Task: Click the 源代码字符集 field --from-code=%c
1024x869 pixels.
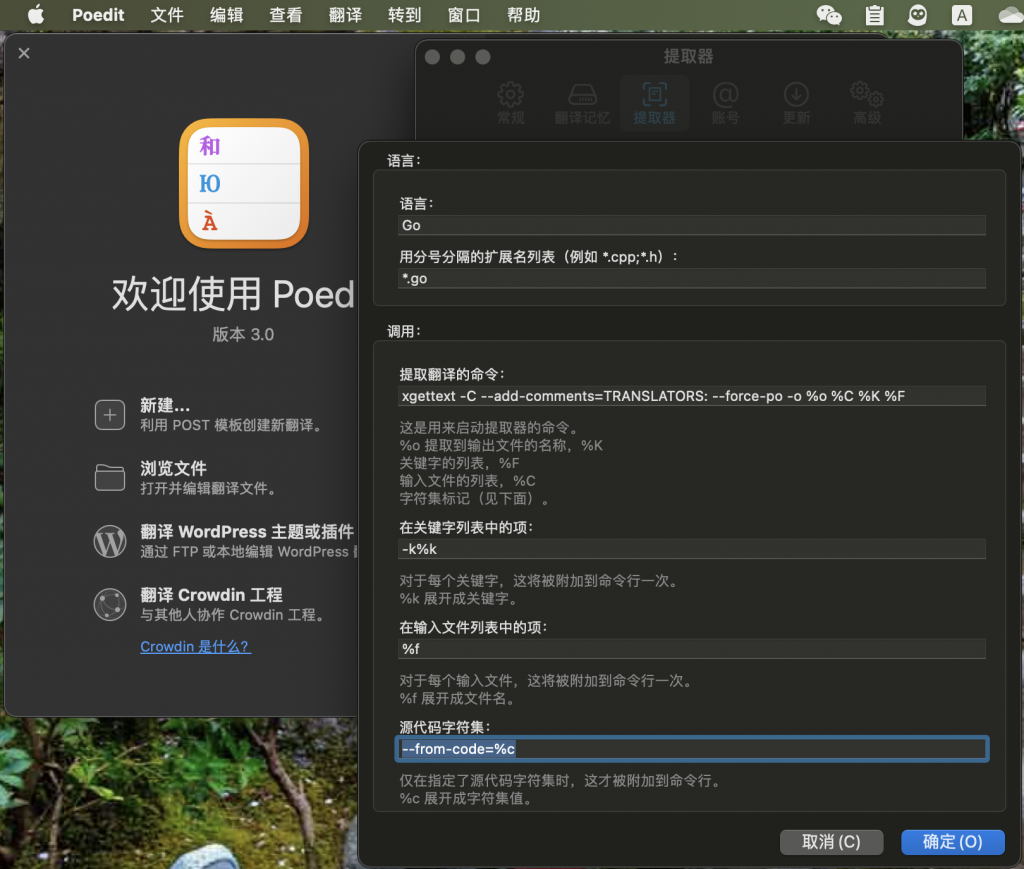Action: pyautogui.click(x=692, y=749)
